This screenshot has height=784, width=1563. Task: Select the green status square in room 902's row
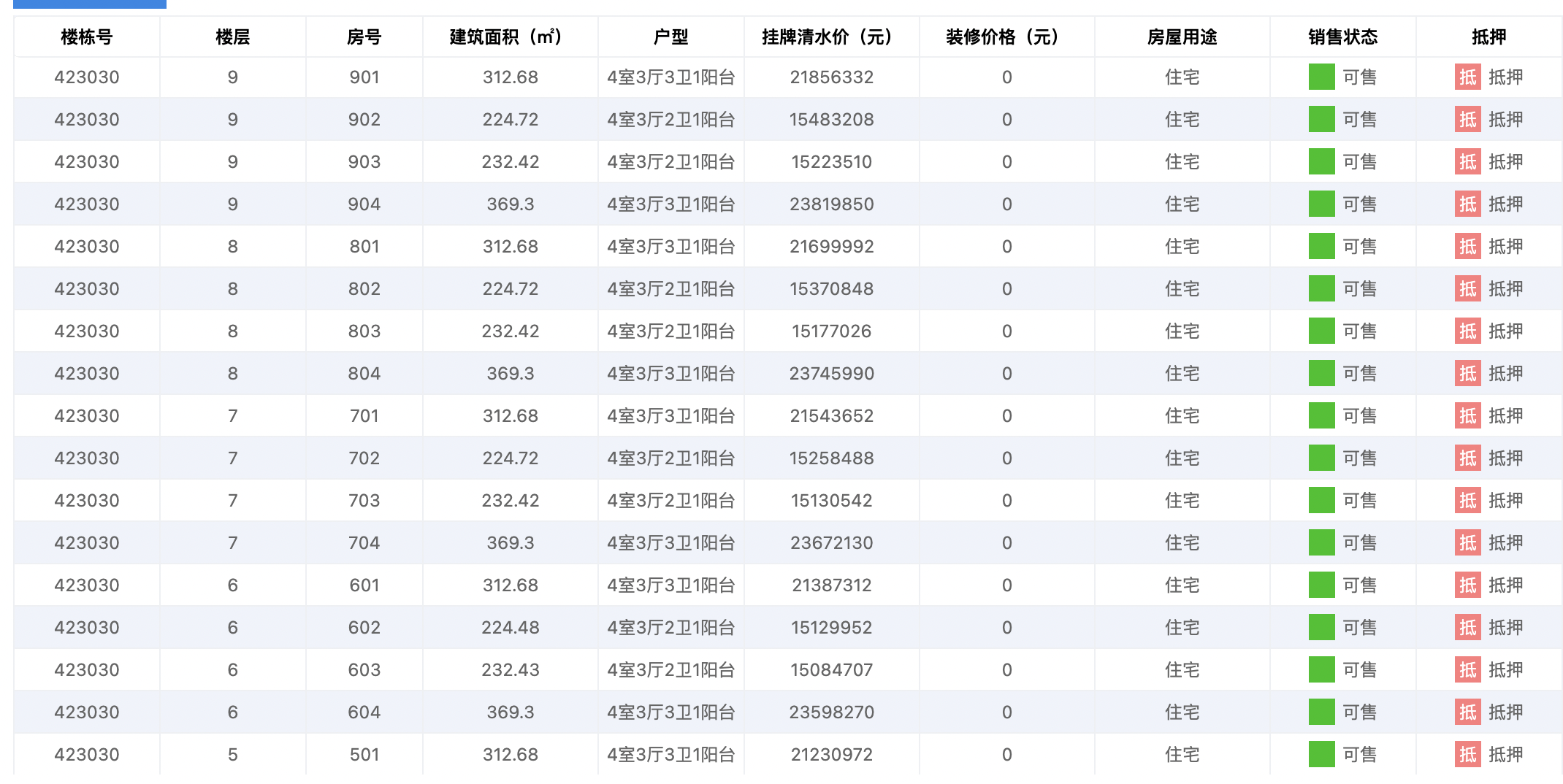1322,120
